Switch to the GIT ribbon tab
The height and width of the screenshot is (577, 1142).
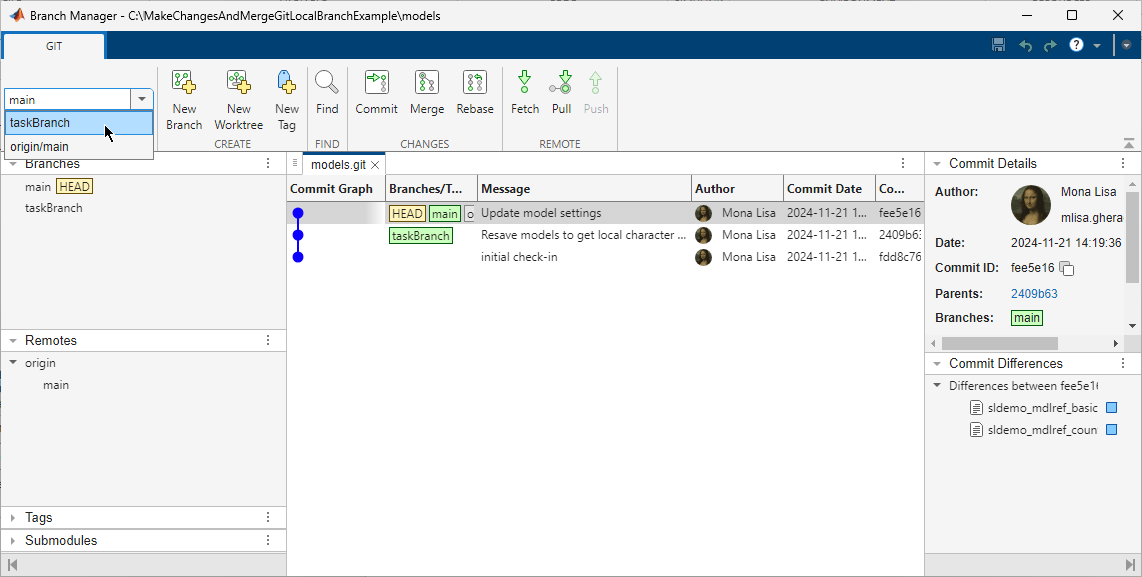[53, 46]
